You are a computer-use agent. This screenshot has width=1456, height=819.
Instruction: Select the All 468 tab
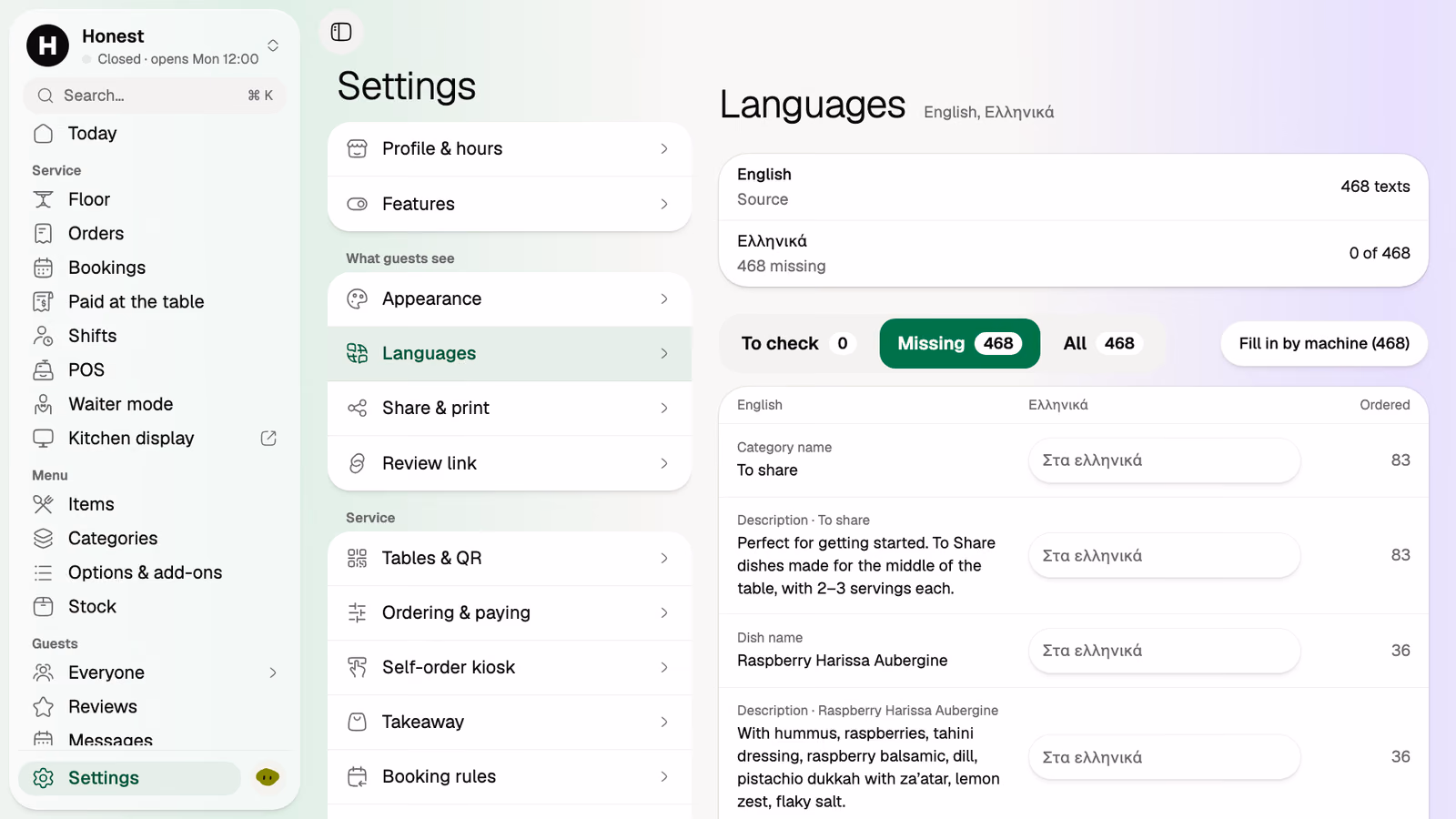1104,343
